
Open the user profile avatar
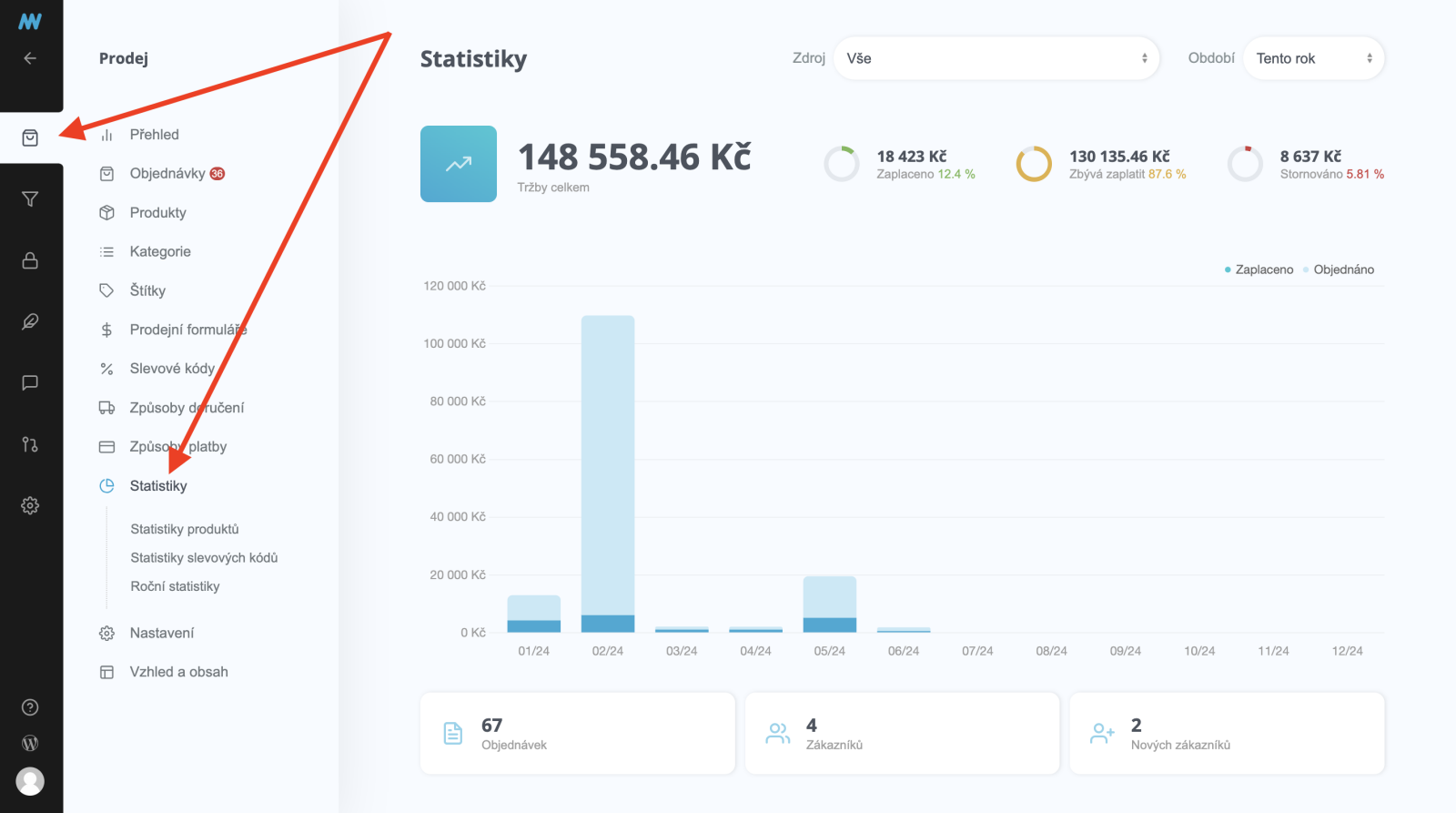click(x=30, y=781)
